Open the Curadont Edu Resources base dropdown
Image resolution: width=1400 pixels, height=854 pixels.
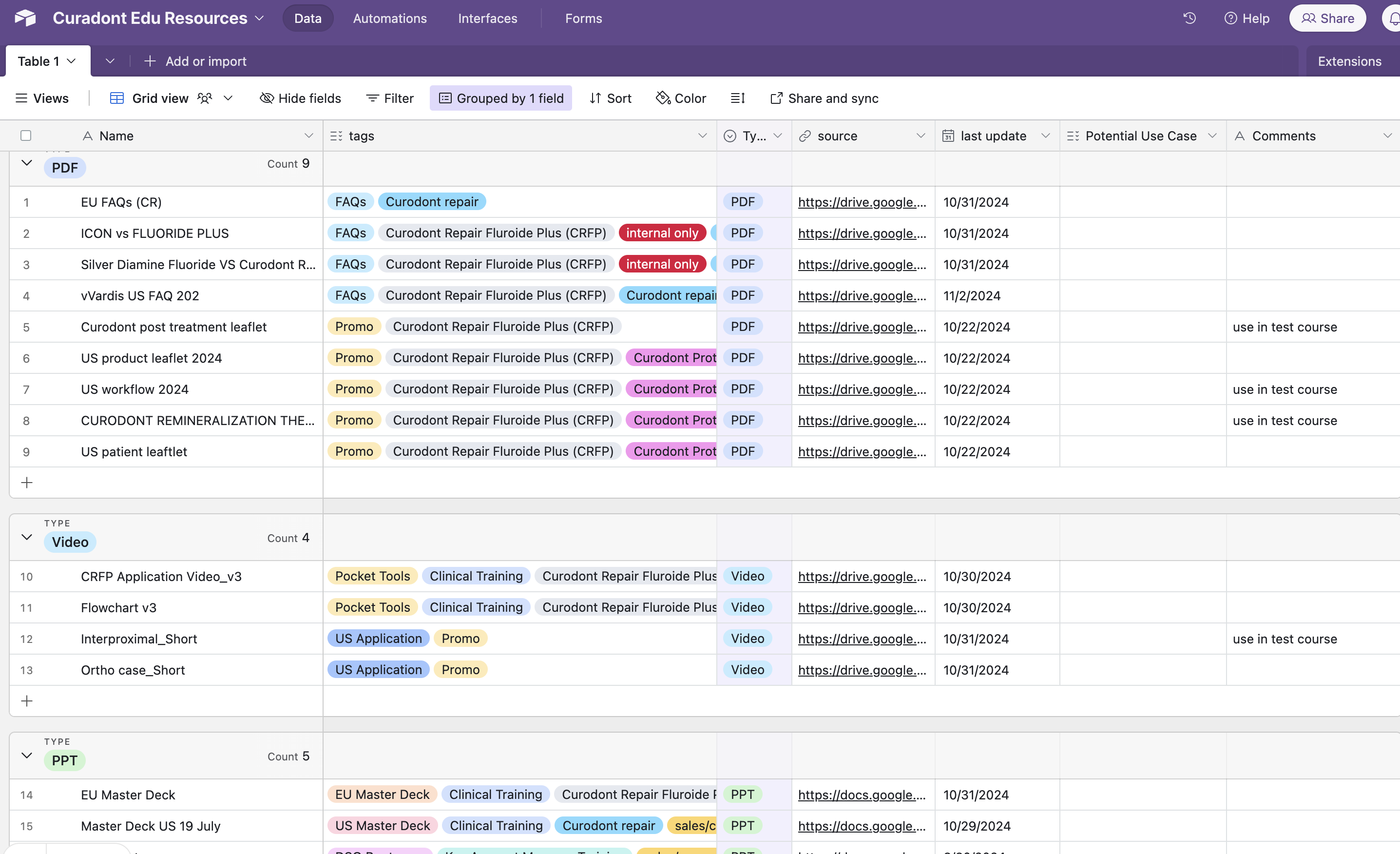(259, 18)
